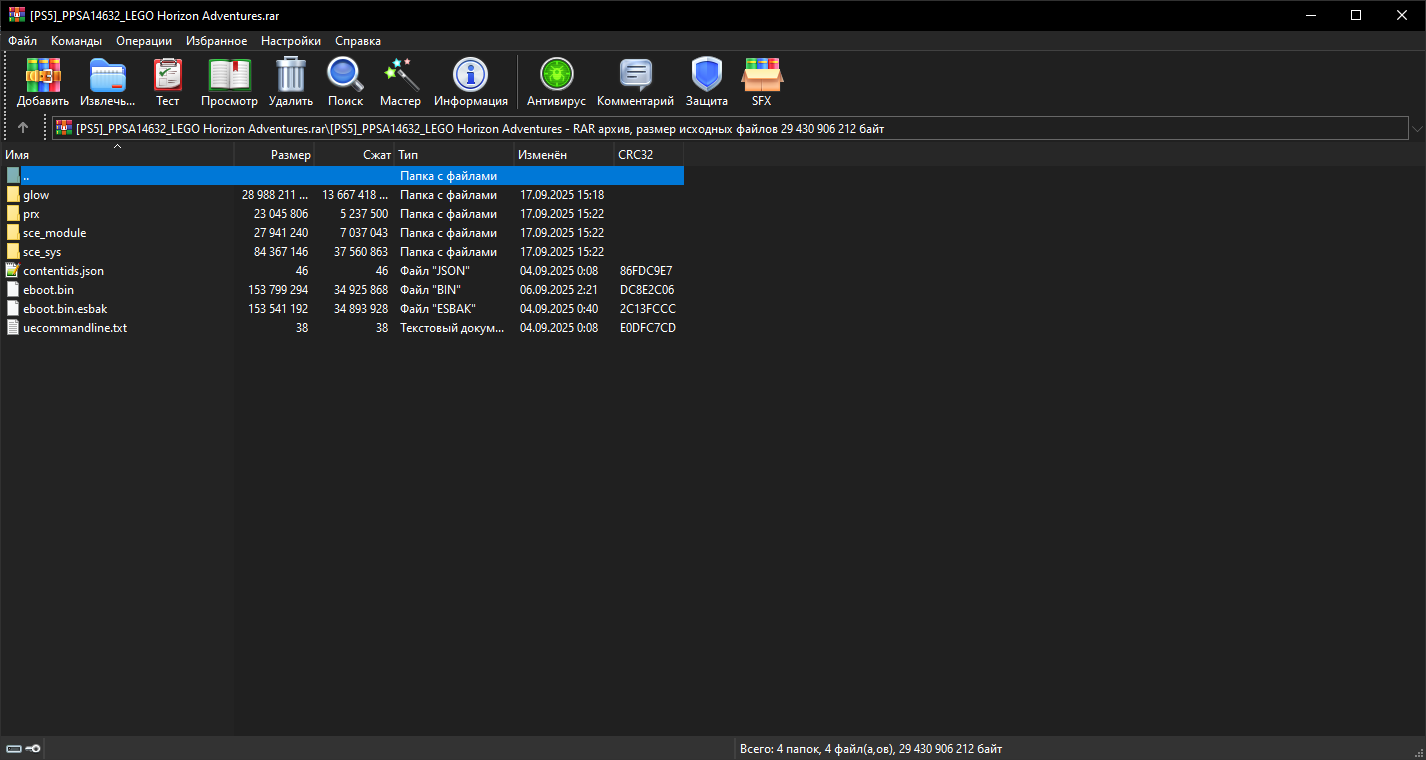
Task: Add a Комментарий to the archive
Action: coord(635,75)
